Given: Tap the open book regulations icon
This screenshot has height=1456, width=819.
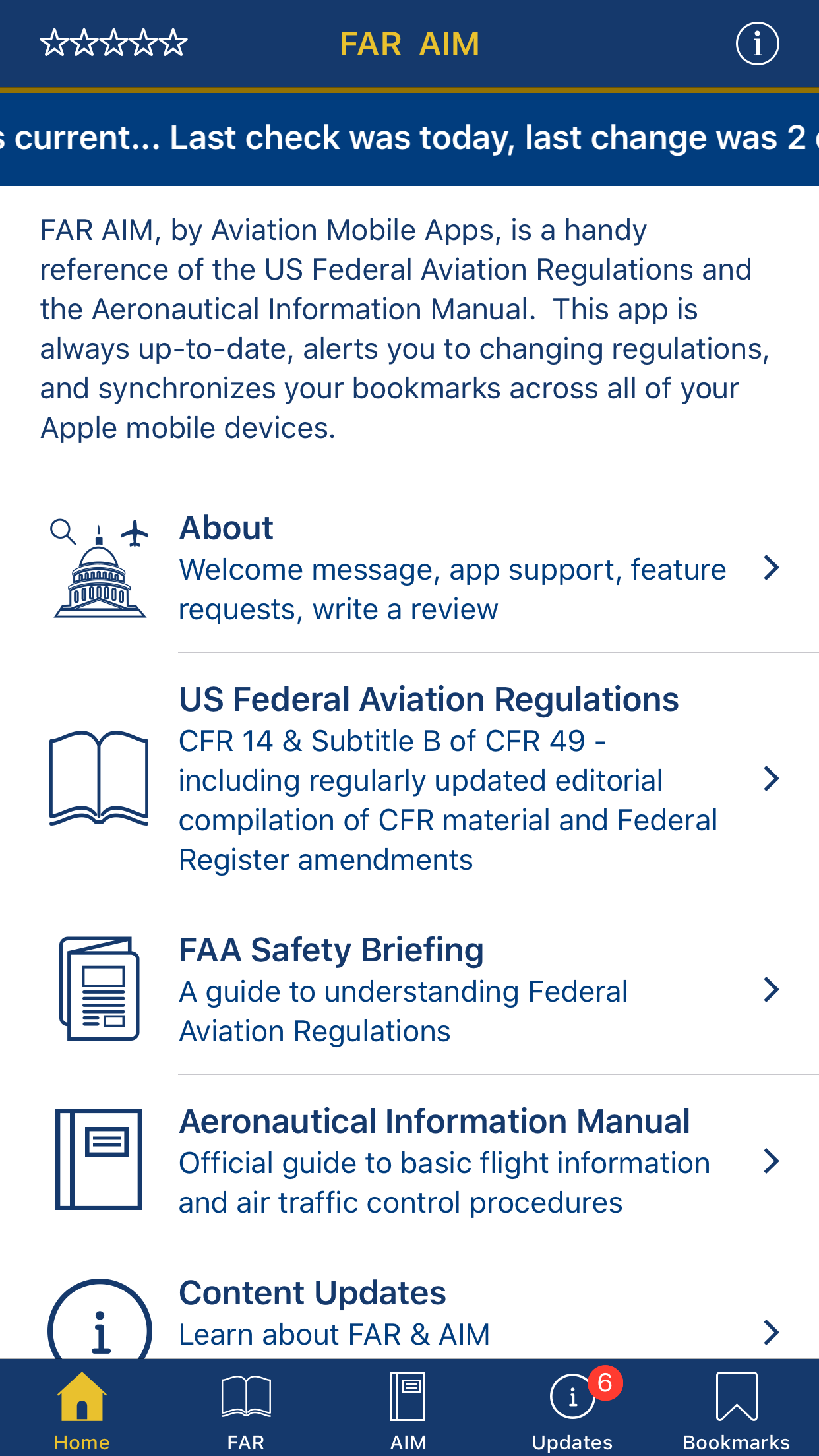Looking at the screenshot, I should click(99, 778).
